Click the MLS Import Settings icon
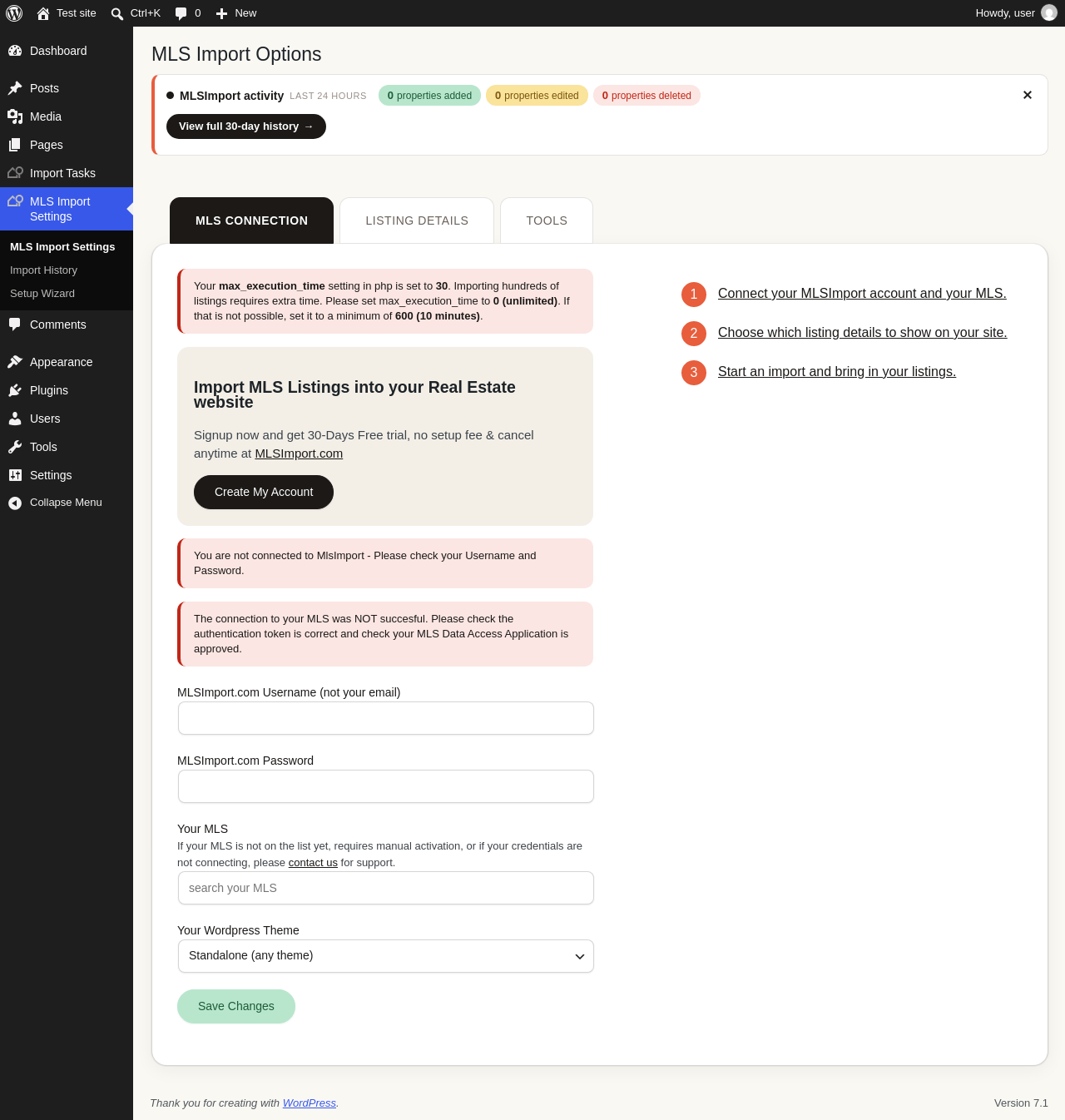1065x1120 pixels. point(15,201)
